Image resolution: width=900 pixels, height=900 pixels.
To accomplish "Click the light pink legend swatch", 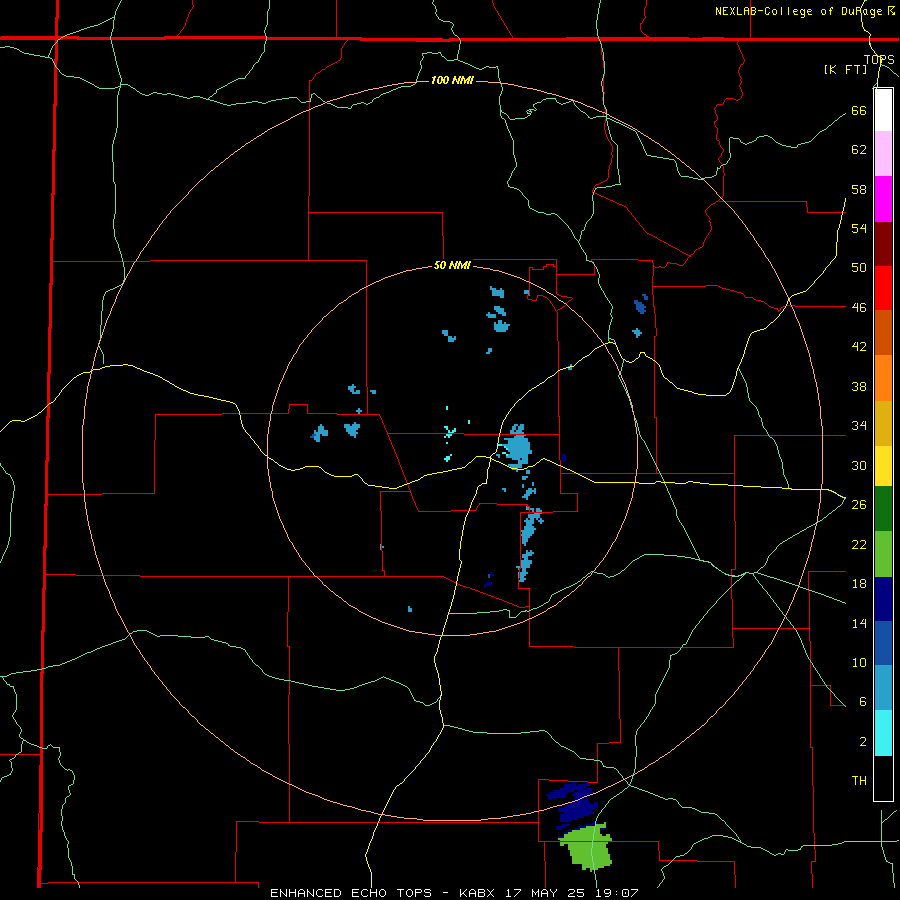I will coord(883,154).
